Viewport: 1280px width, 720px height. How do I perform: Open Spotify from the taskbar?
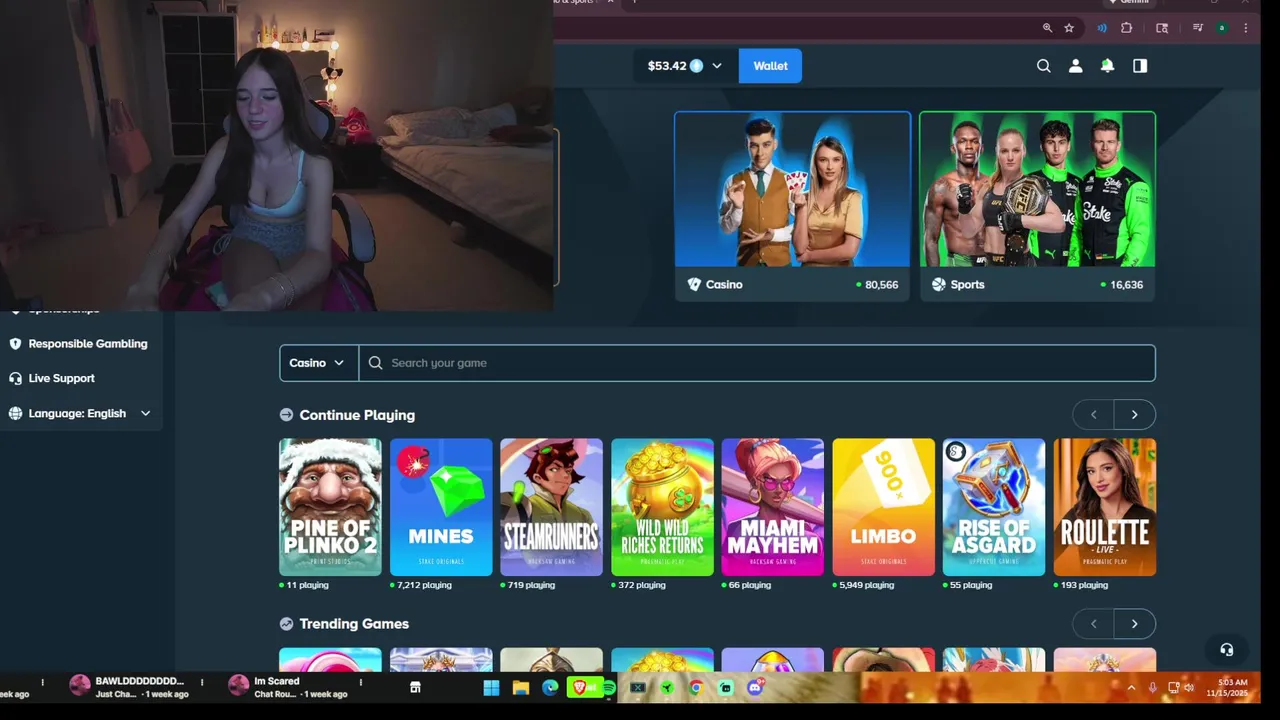[609, 688]
